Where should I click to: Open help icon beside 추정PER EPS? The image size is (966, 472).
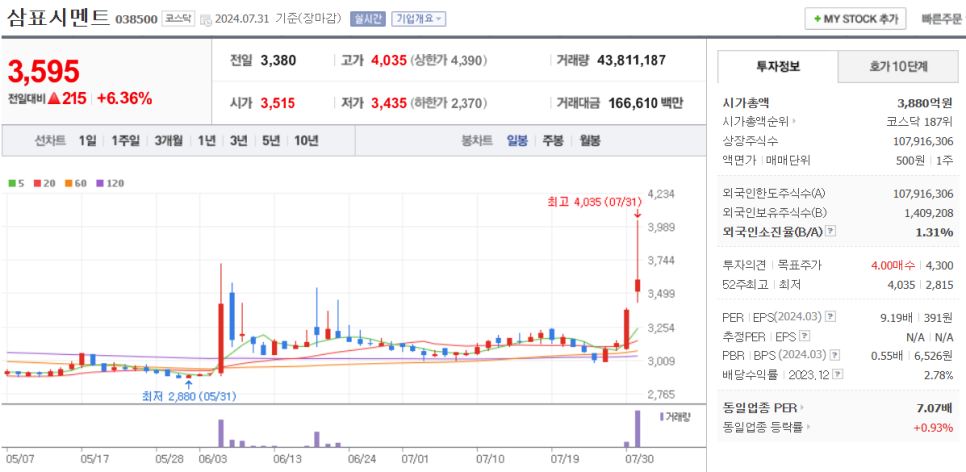point(805,336)
